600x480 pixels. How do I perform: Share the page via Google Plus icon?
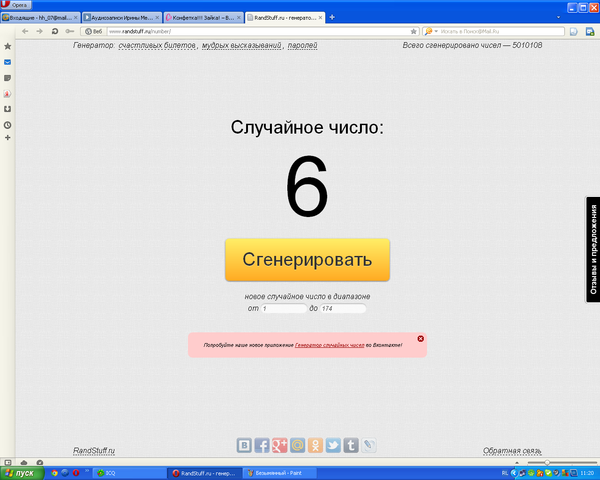280,445
